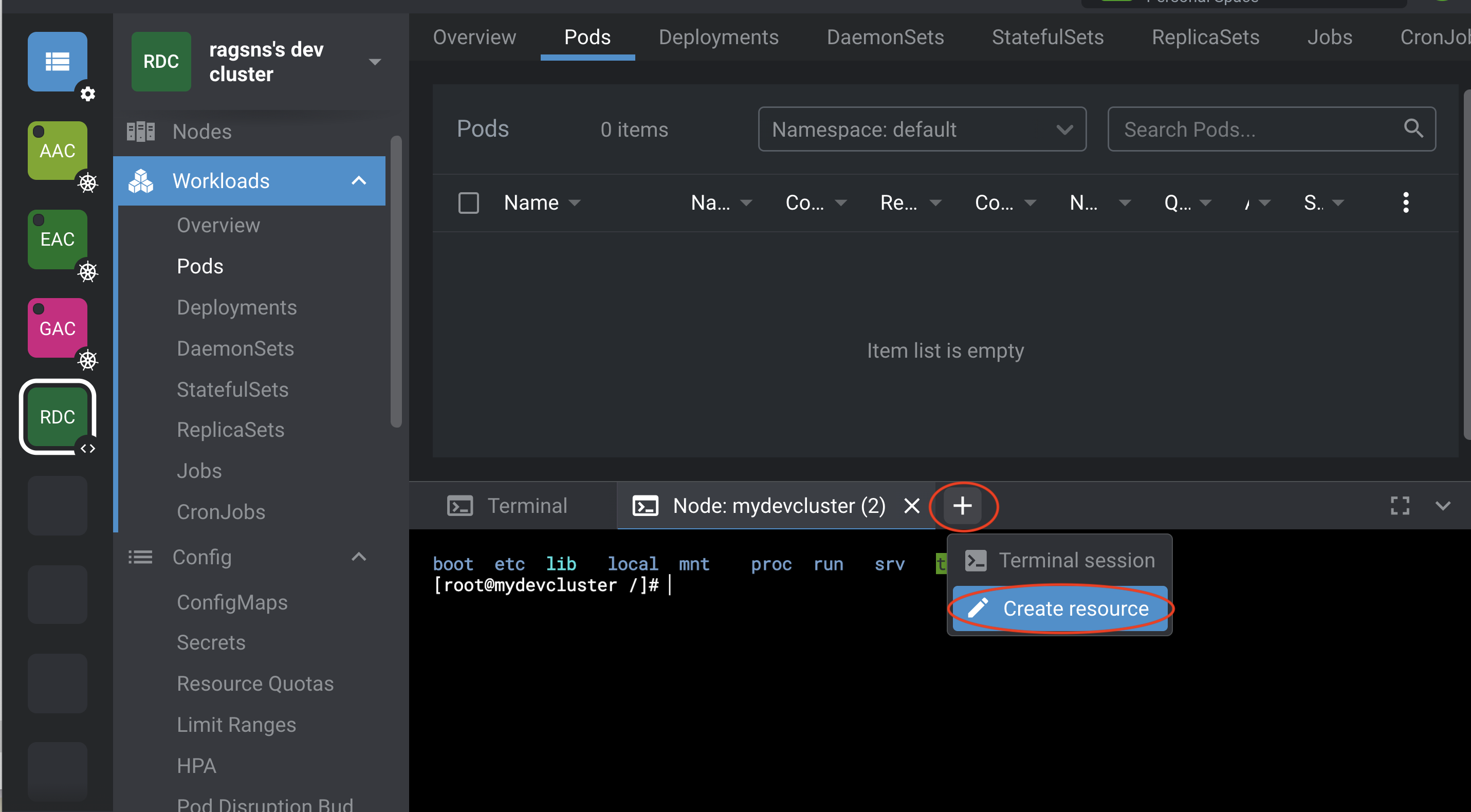Open the cluster name dropdown arrow
Viewport: 1471px width, 812px height.
375,62
